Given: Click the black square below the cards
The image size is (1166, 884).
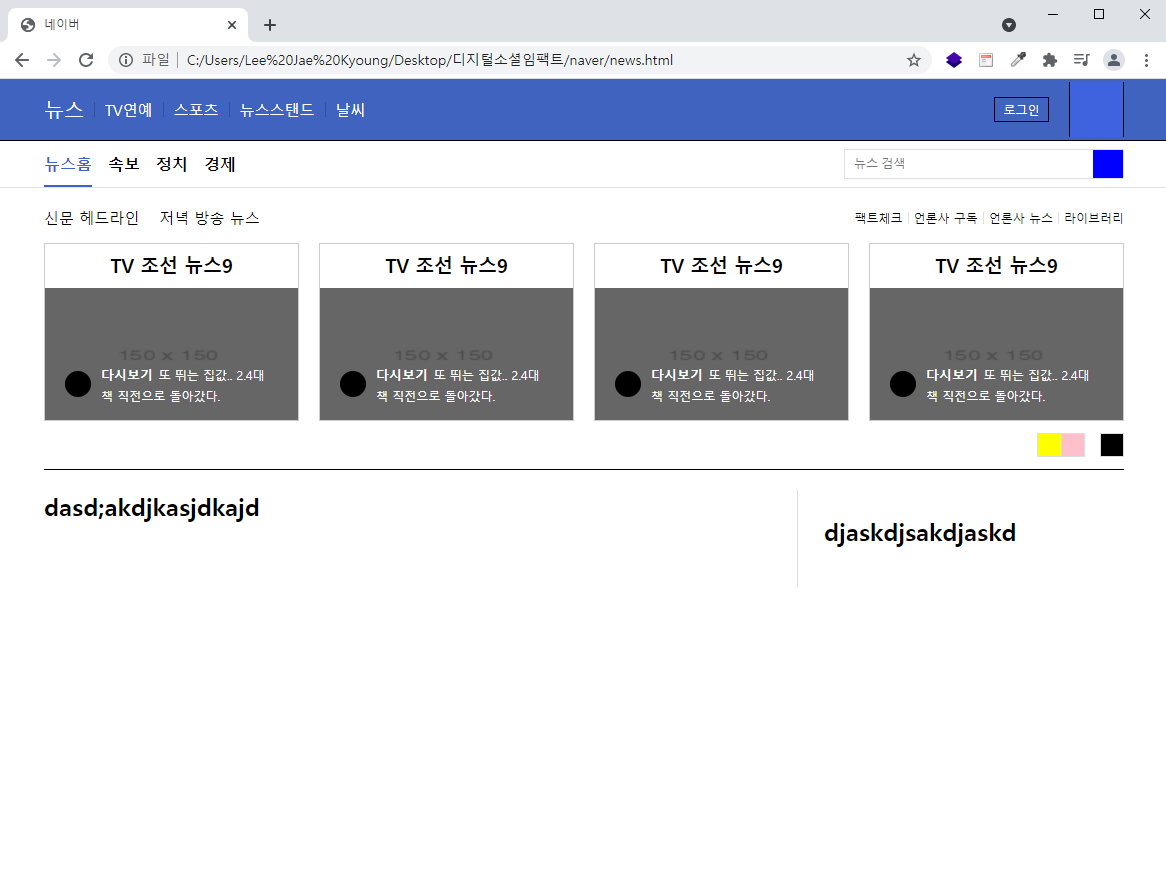Looking at the screenshot, I should click(1112, 445).
